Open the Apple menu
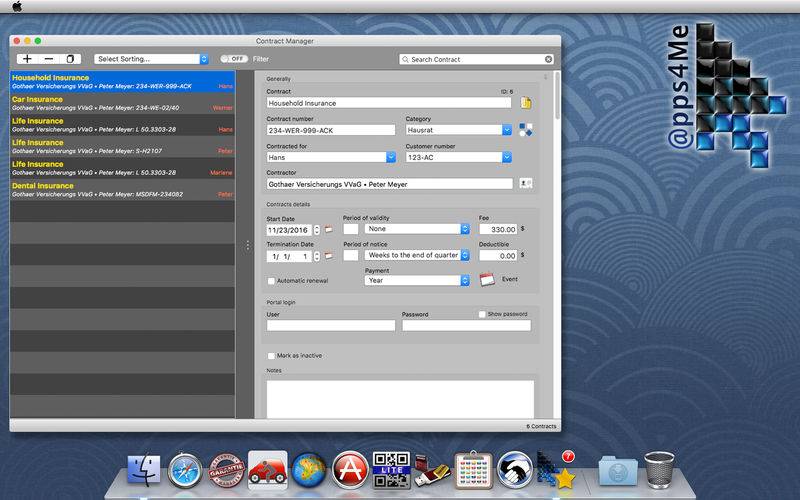The height and width of the screenshot is (500, 800). [17, 6]
